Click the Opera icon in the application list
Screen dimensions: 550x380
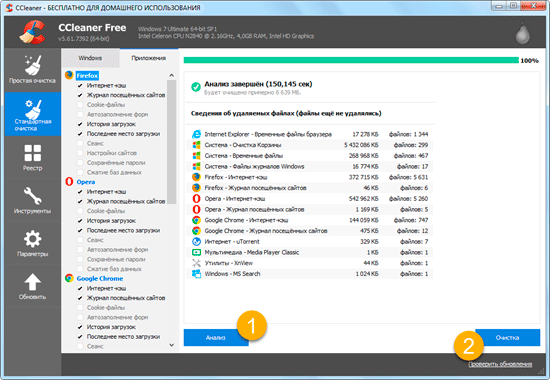pyautogui.click(x=69, y=181)
